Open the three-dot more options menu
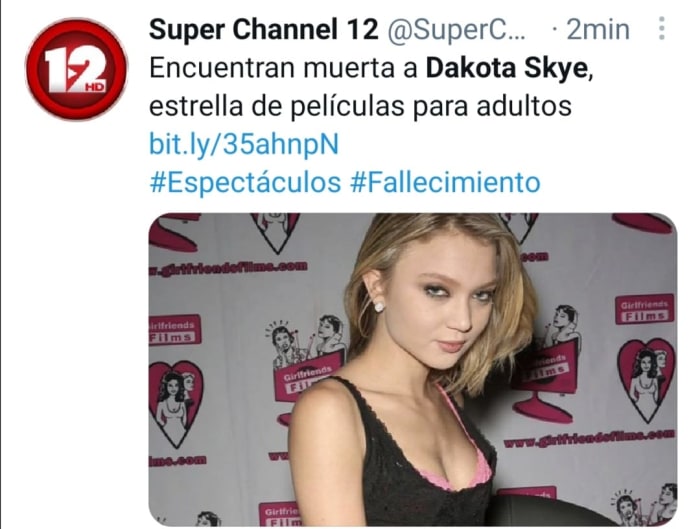The height and width of the screenshot is (529, 700). click(x=662, y=28)
